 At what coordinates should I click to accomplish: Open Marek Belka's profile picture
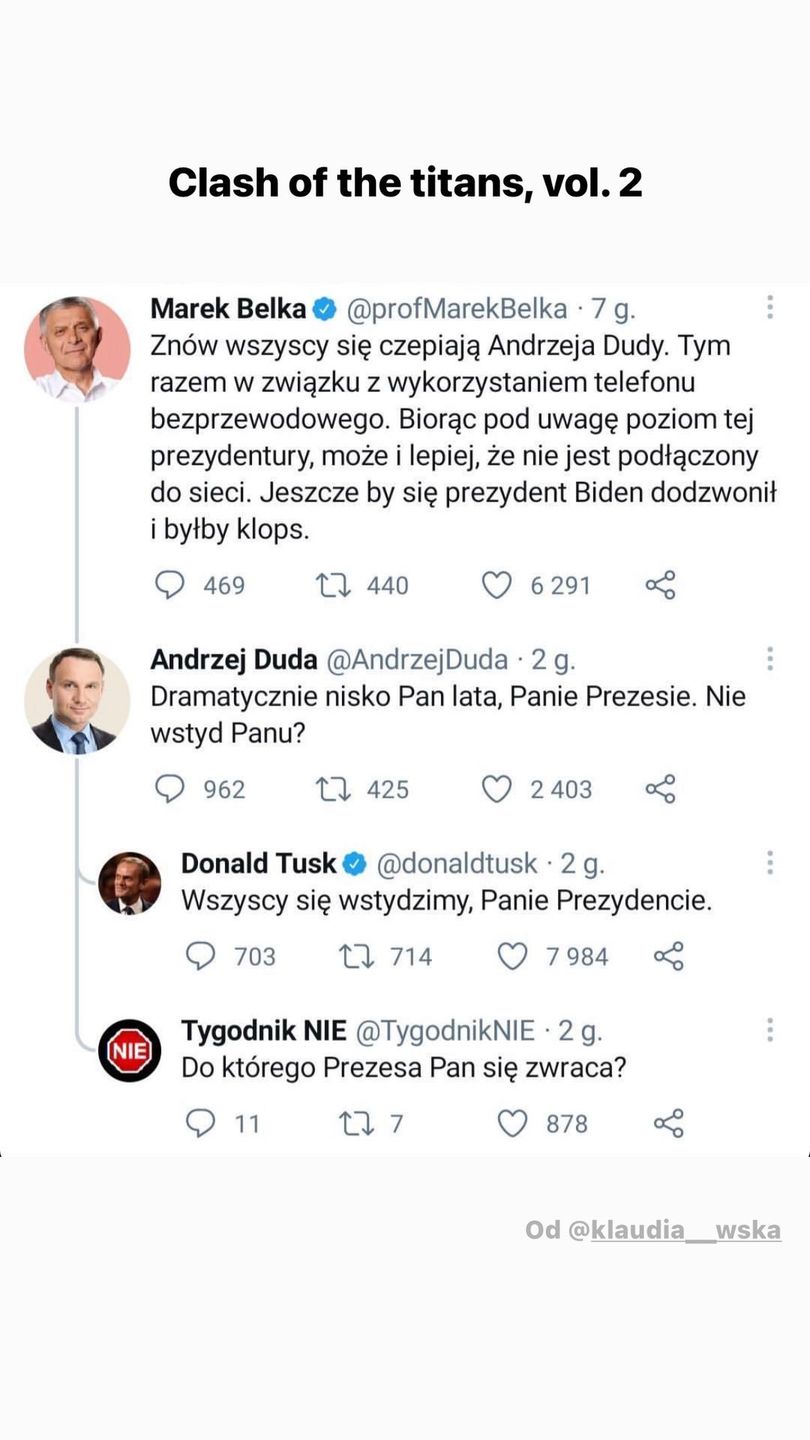coord(77,349)
